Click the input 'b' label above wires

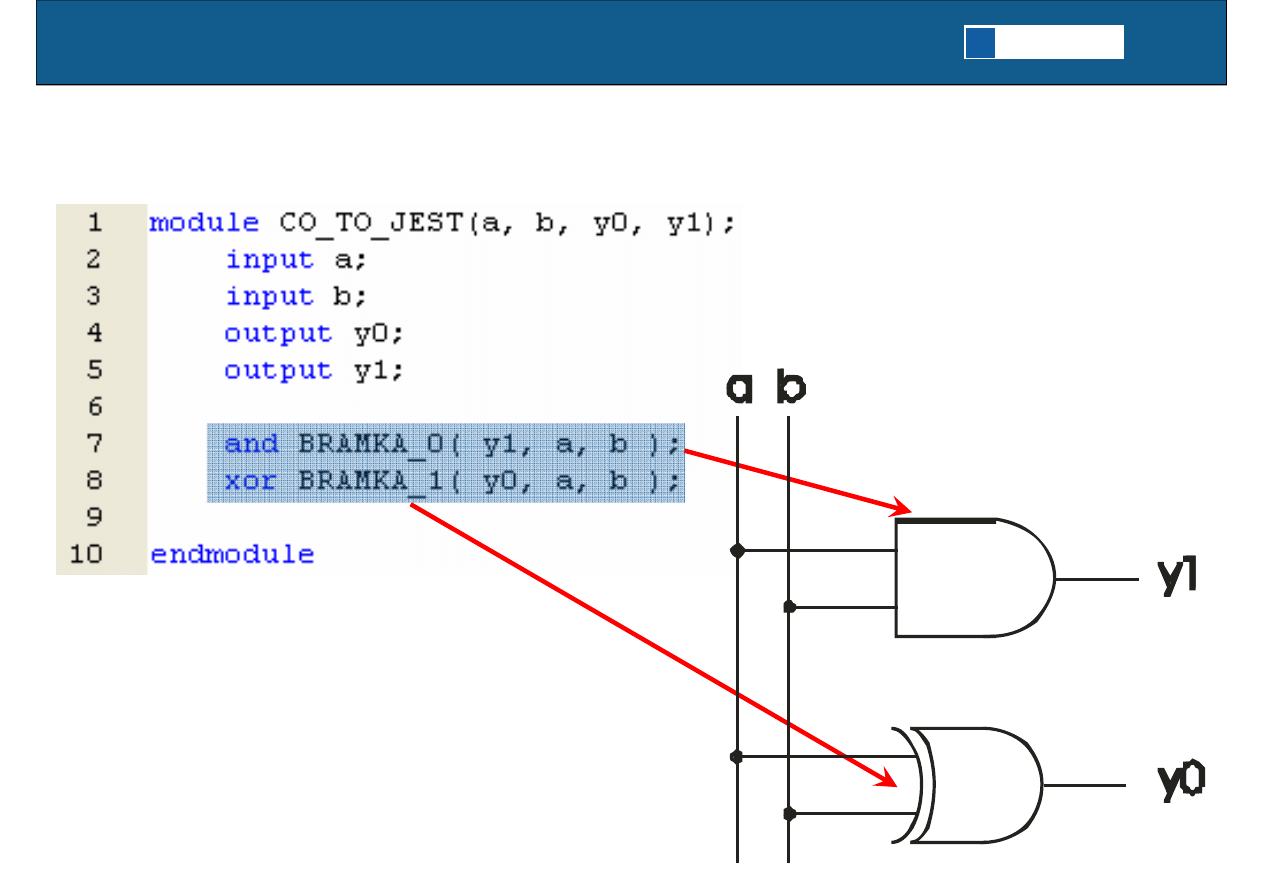coord(790,389)
